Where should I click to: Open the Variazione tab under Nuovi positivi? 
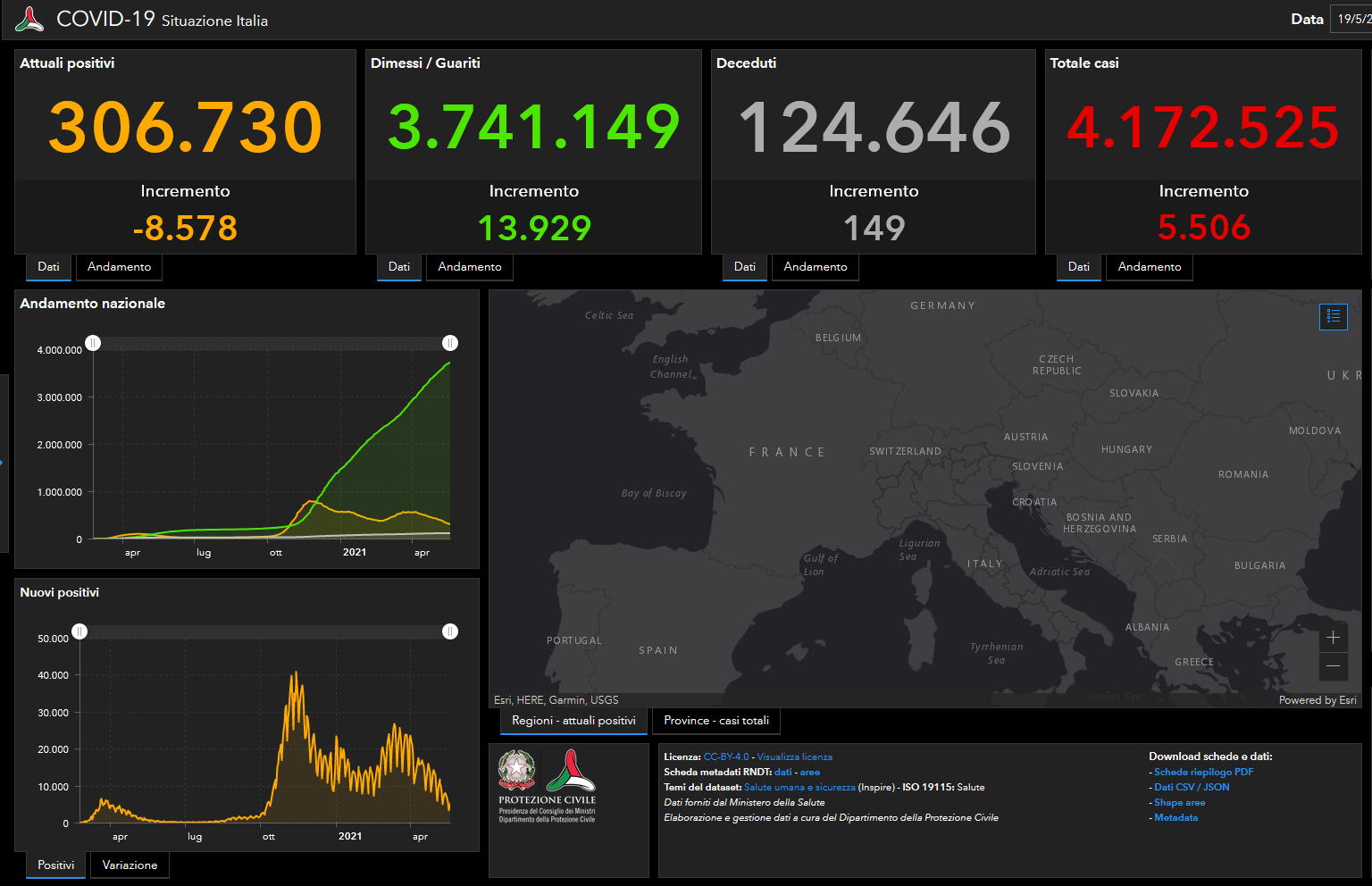[x=129, y=865]
